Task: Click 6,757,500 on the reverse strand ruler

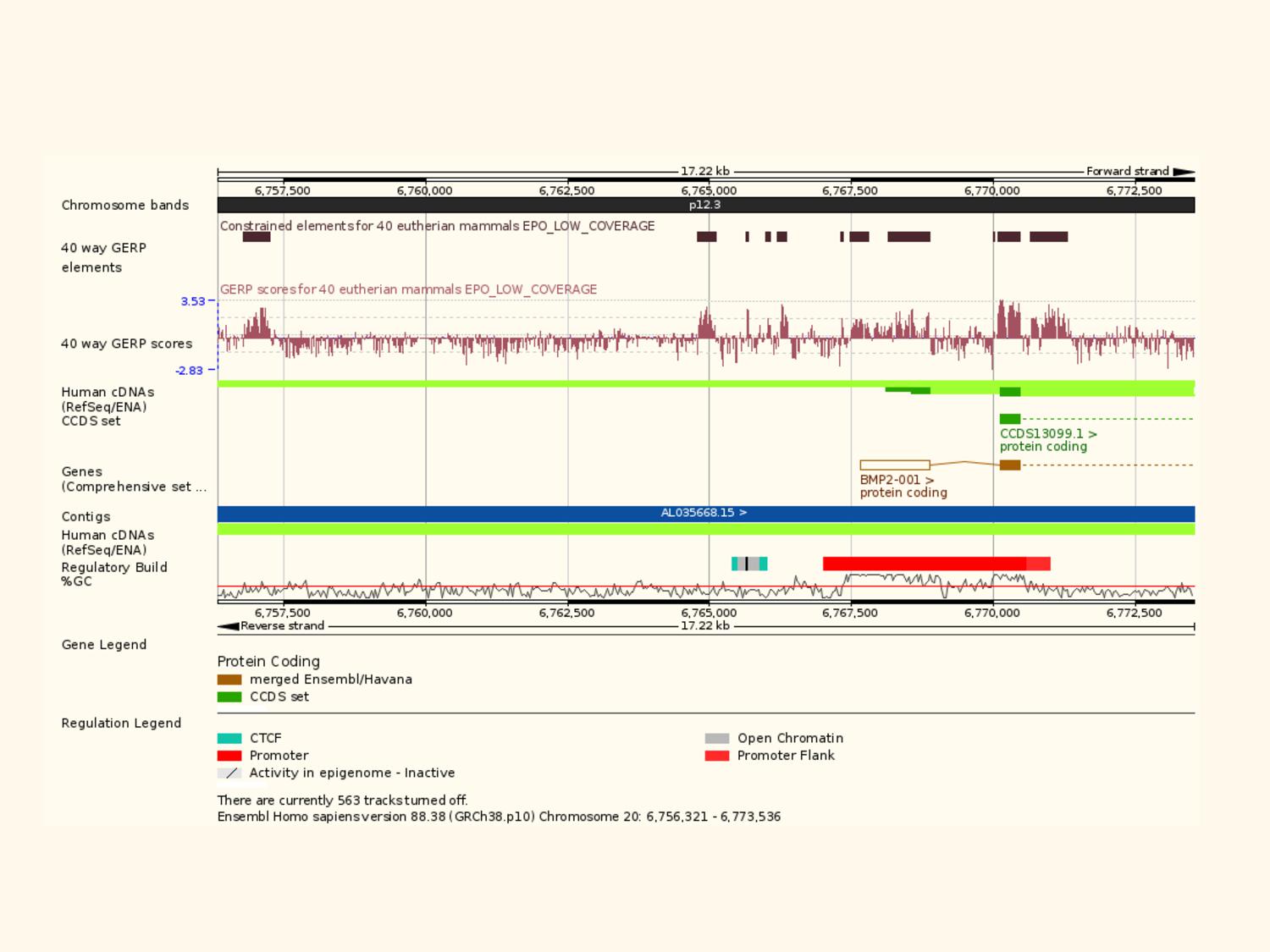Action: tap(283, 613)
